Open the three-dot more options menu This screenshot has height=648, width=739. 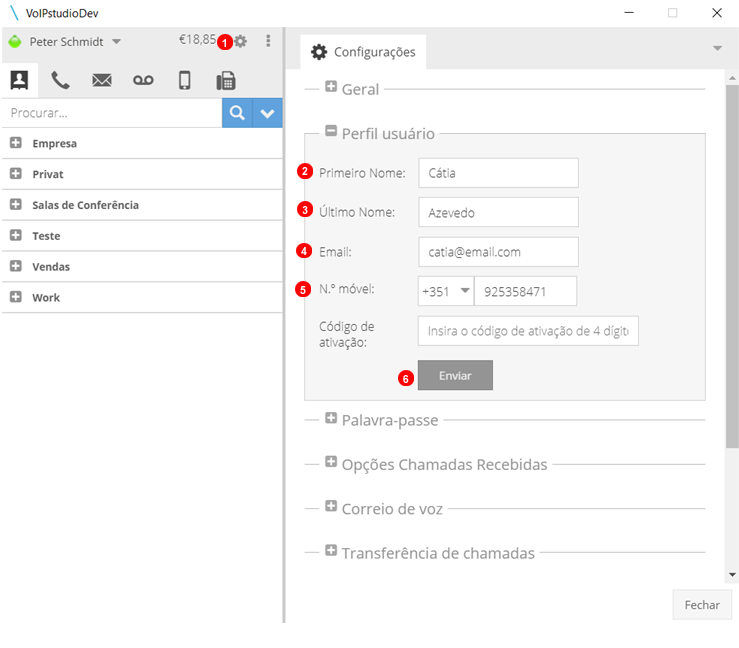[x=268, y=41]
